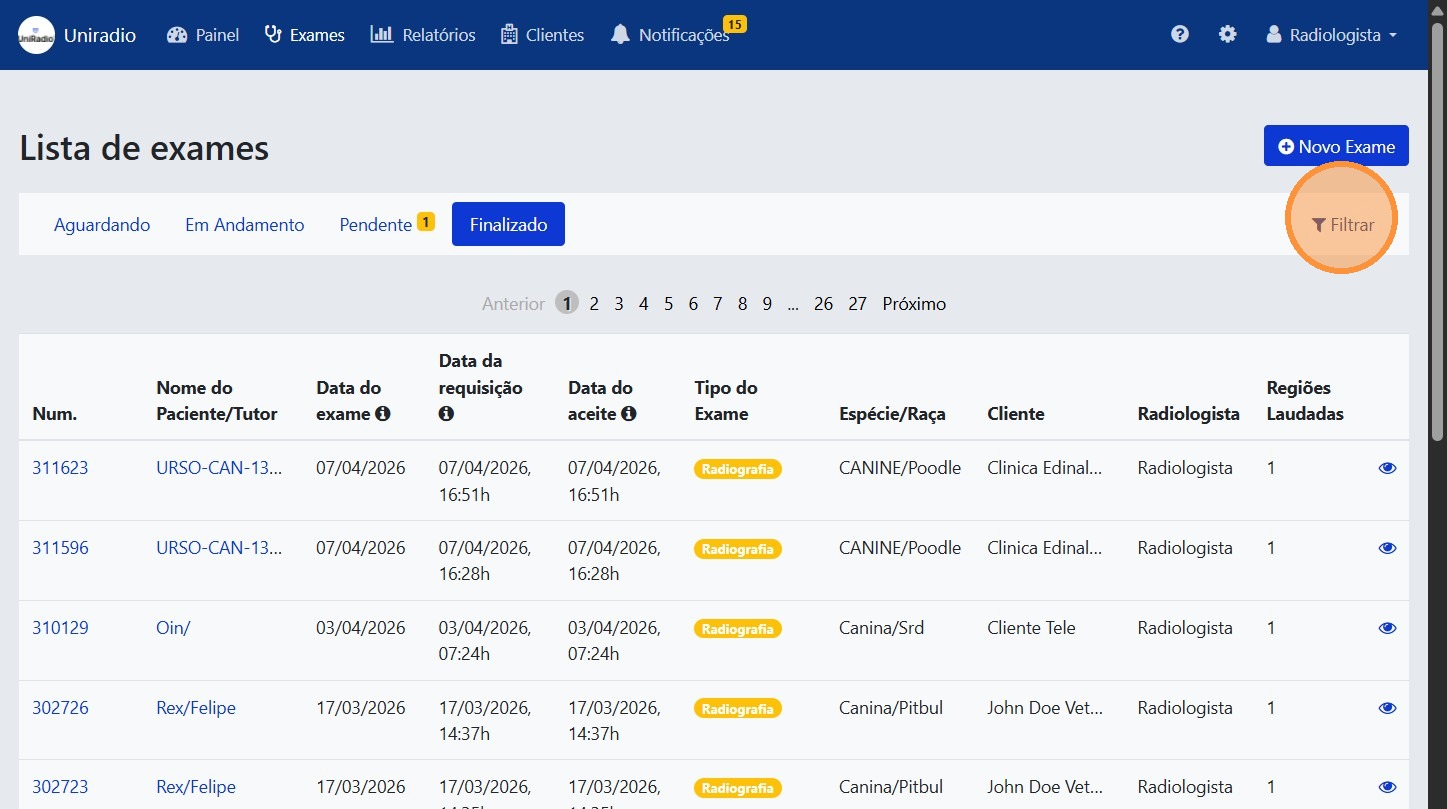This screenshot has width=1447, height=809.
Task: View exam 311596 using eye icon
Action: click(x=1386, y=548)
